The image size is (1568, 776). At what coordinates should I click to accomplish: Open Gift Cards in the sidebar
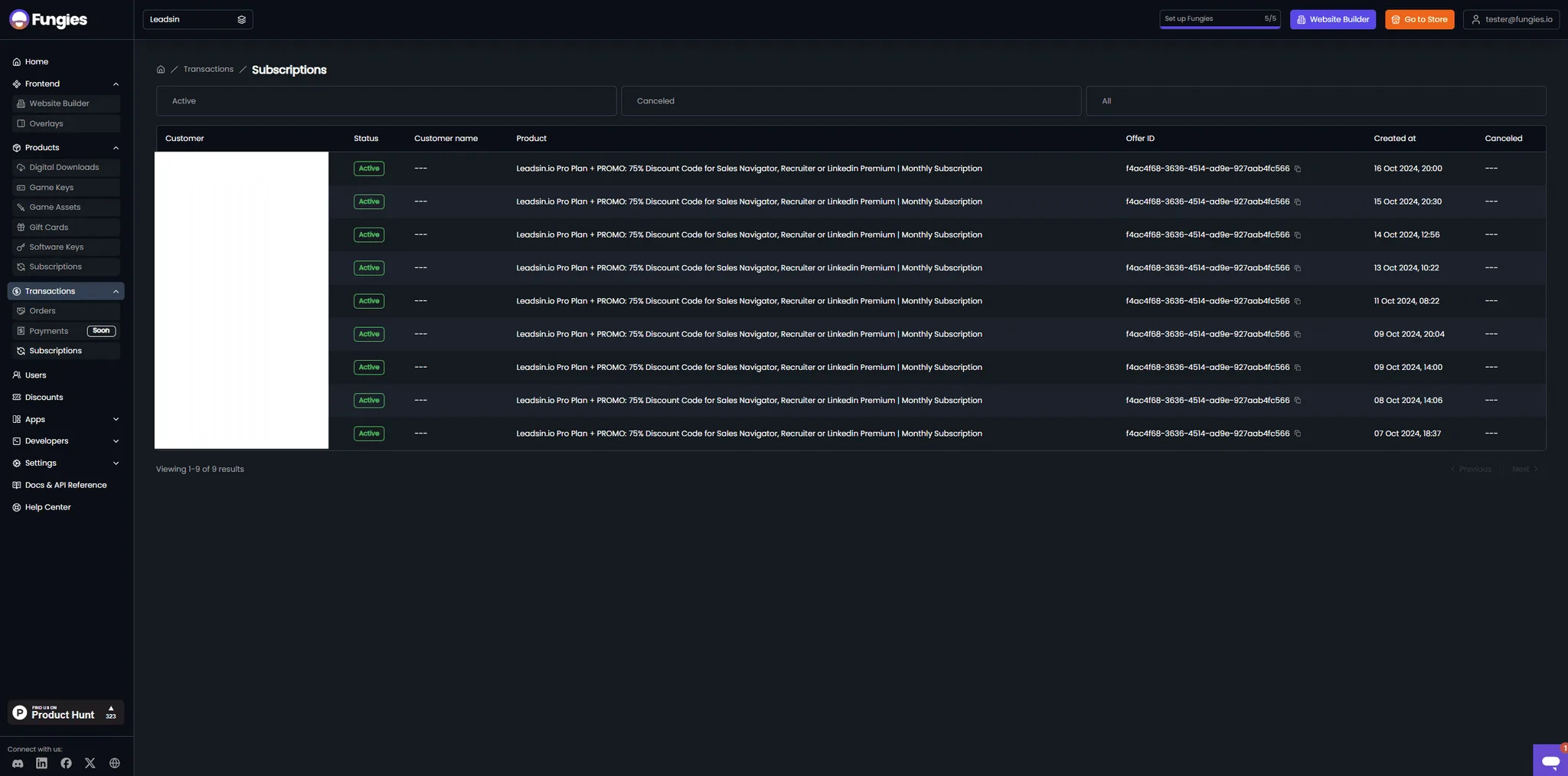[67, 228]
